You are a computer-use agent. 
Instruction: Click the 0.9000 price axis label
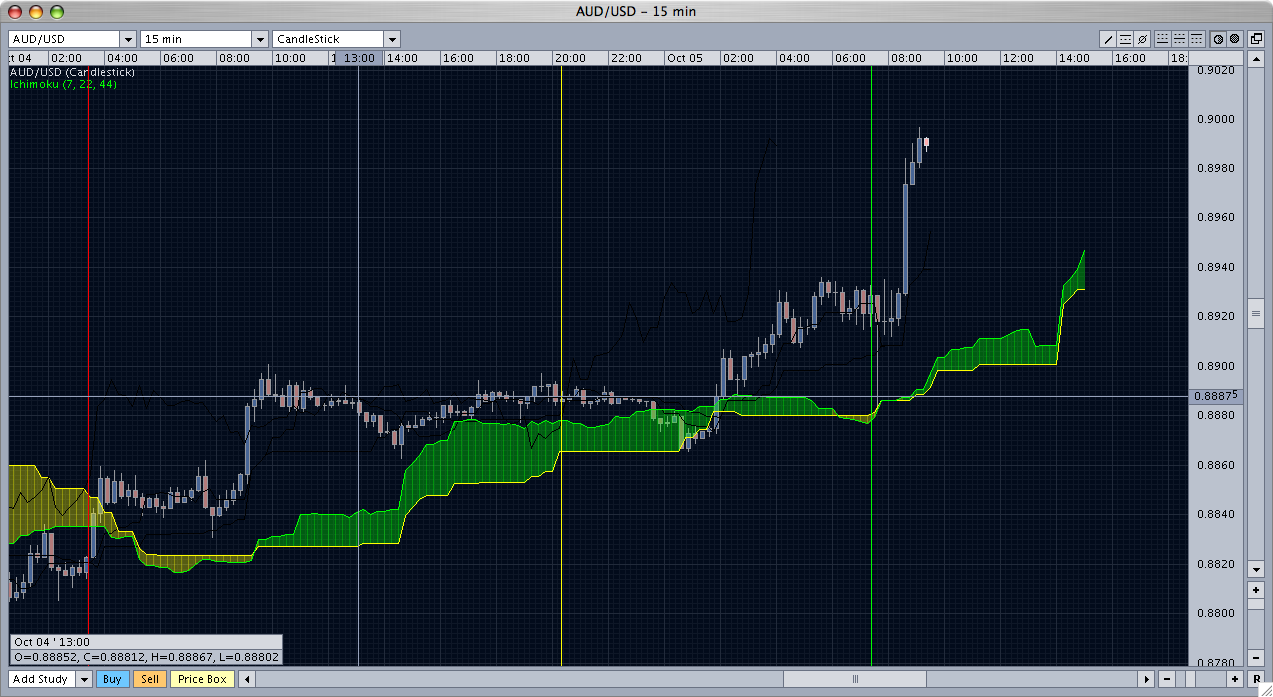pos(1216,119)
